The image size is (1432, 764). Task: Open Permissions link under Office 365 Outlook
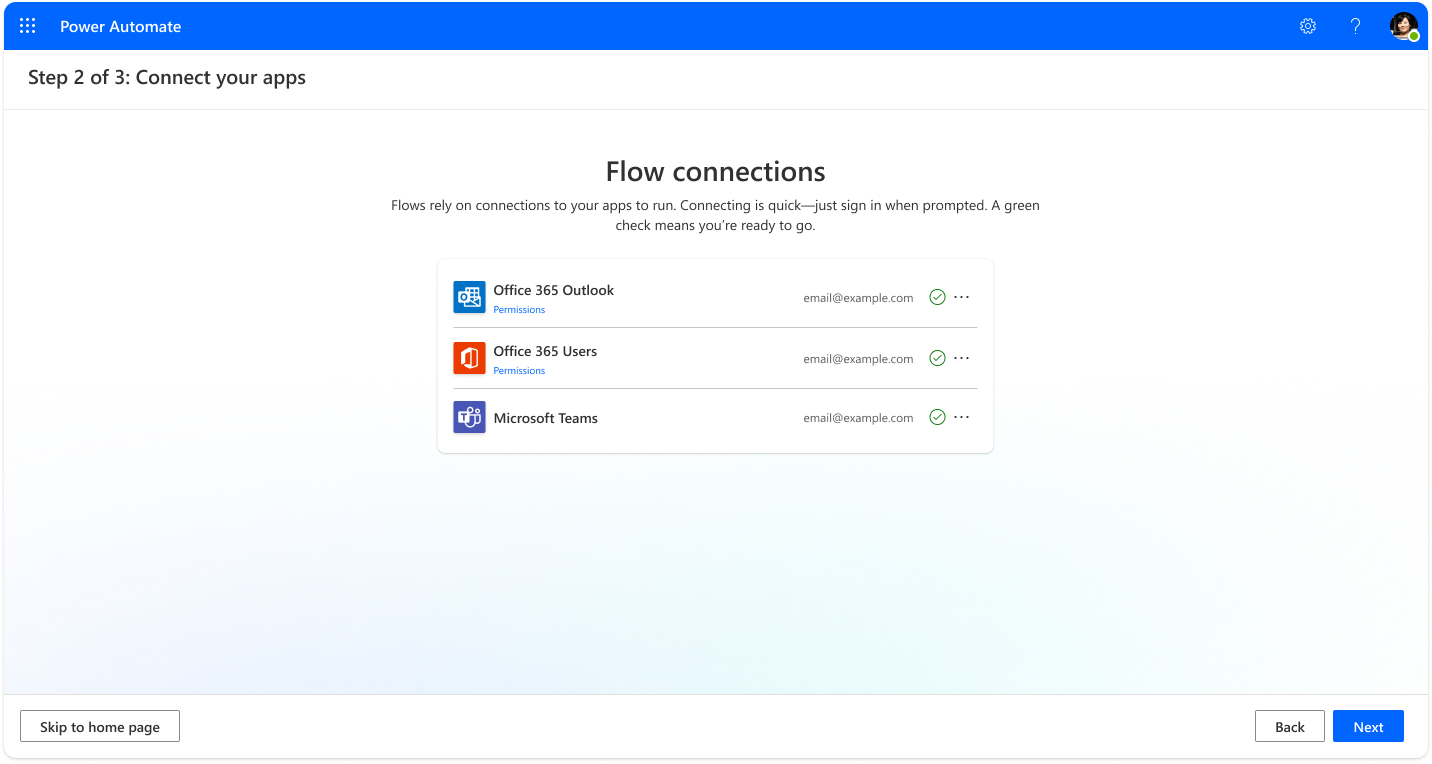coord(519,310)
